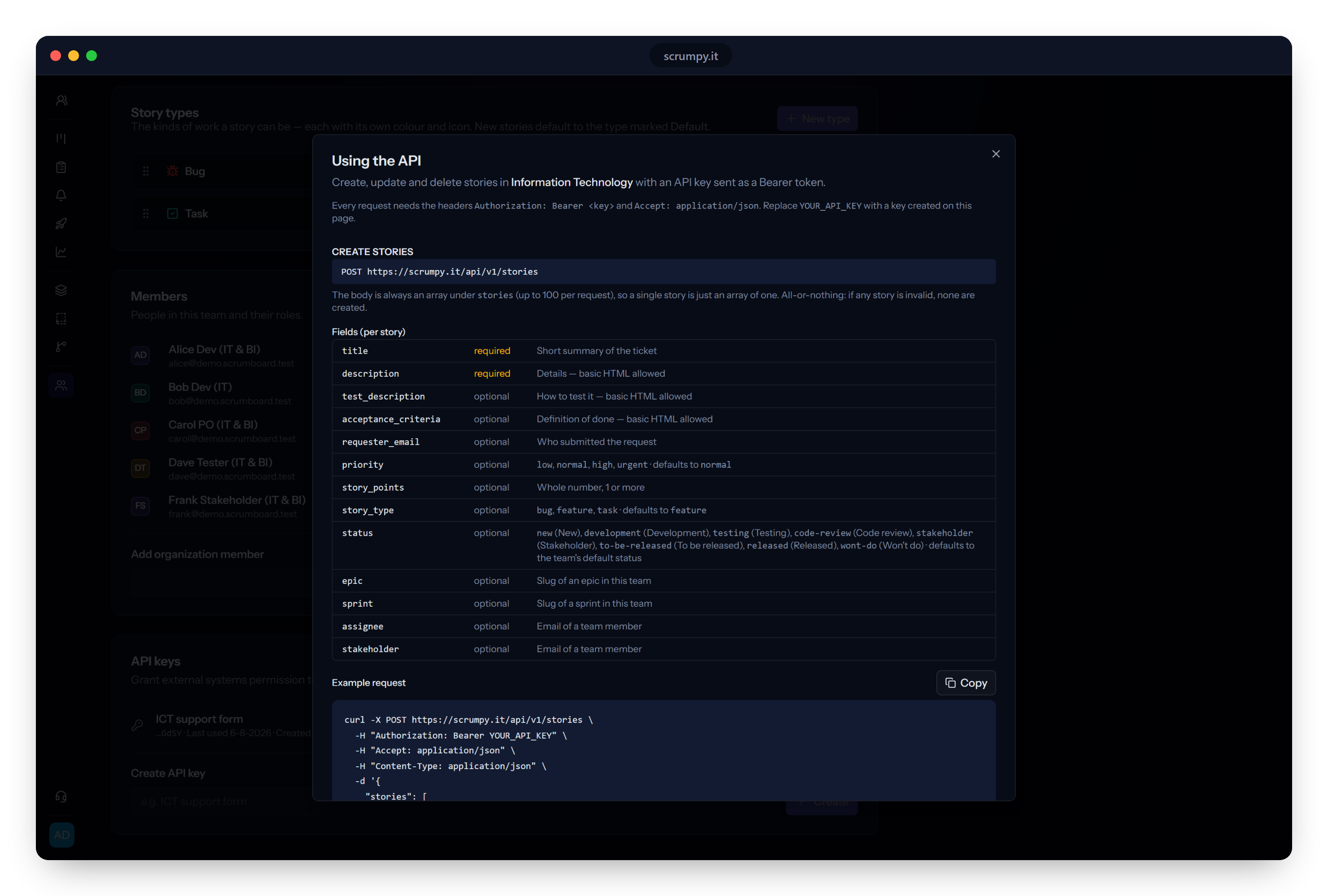
Task: Click the scrumpy.it address pill
Action: [690, 56]
